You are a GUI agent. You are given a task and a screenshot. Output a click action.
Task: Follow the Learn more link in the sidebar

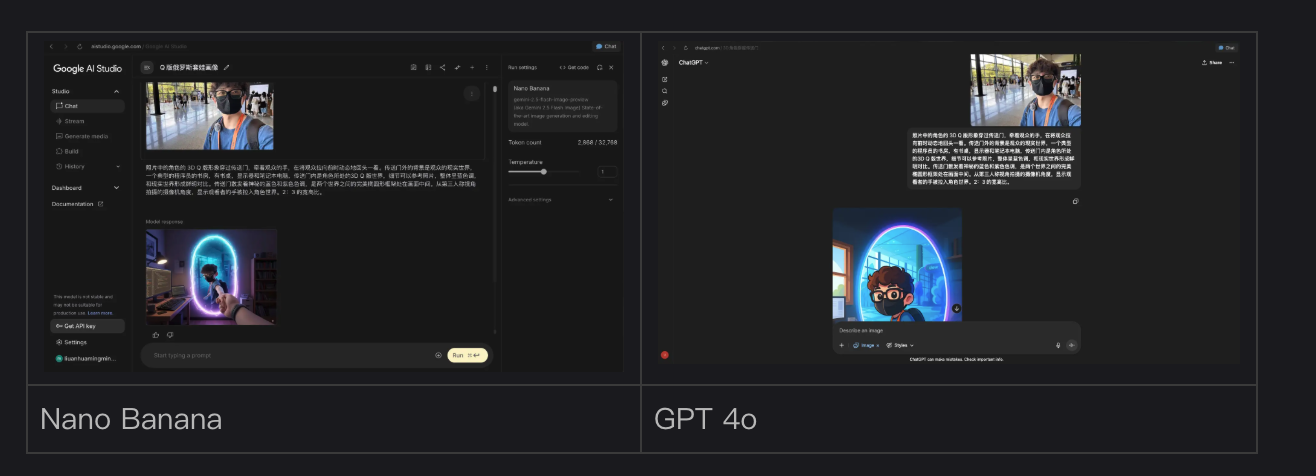(101, 313)
